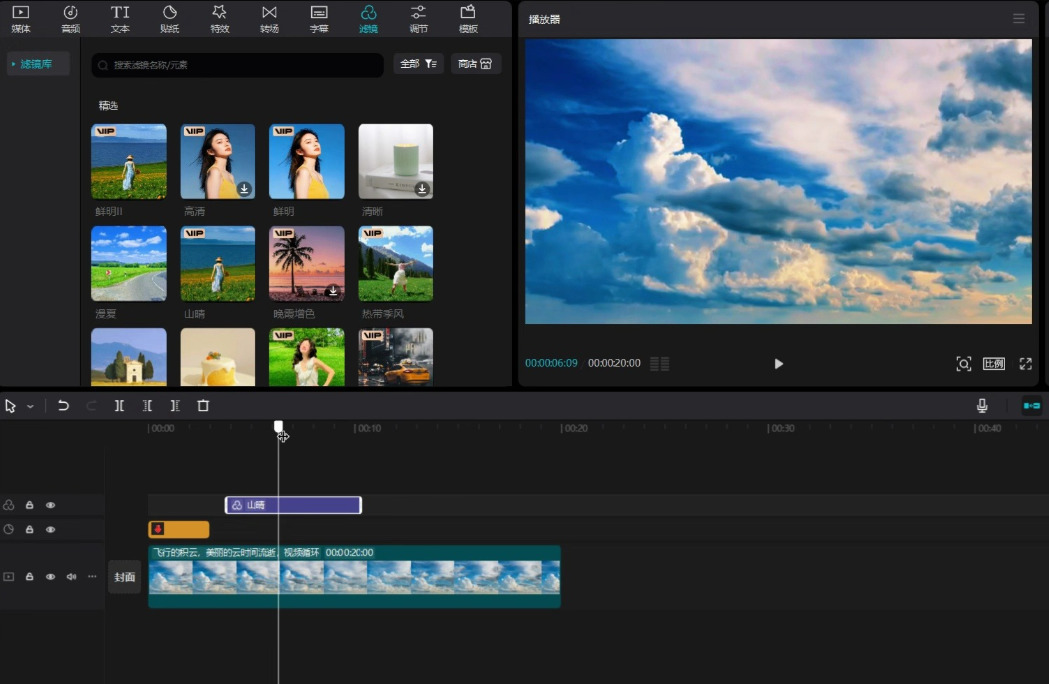1049x684 pixels.
Task: Click the split clip tool in timeline toolbar
Action: point(119,406)
